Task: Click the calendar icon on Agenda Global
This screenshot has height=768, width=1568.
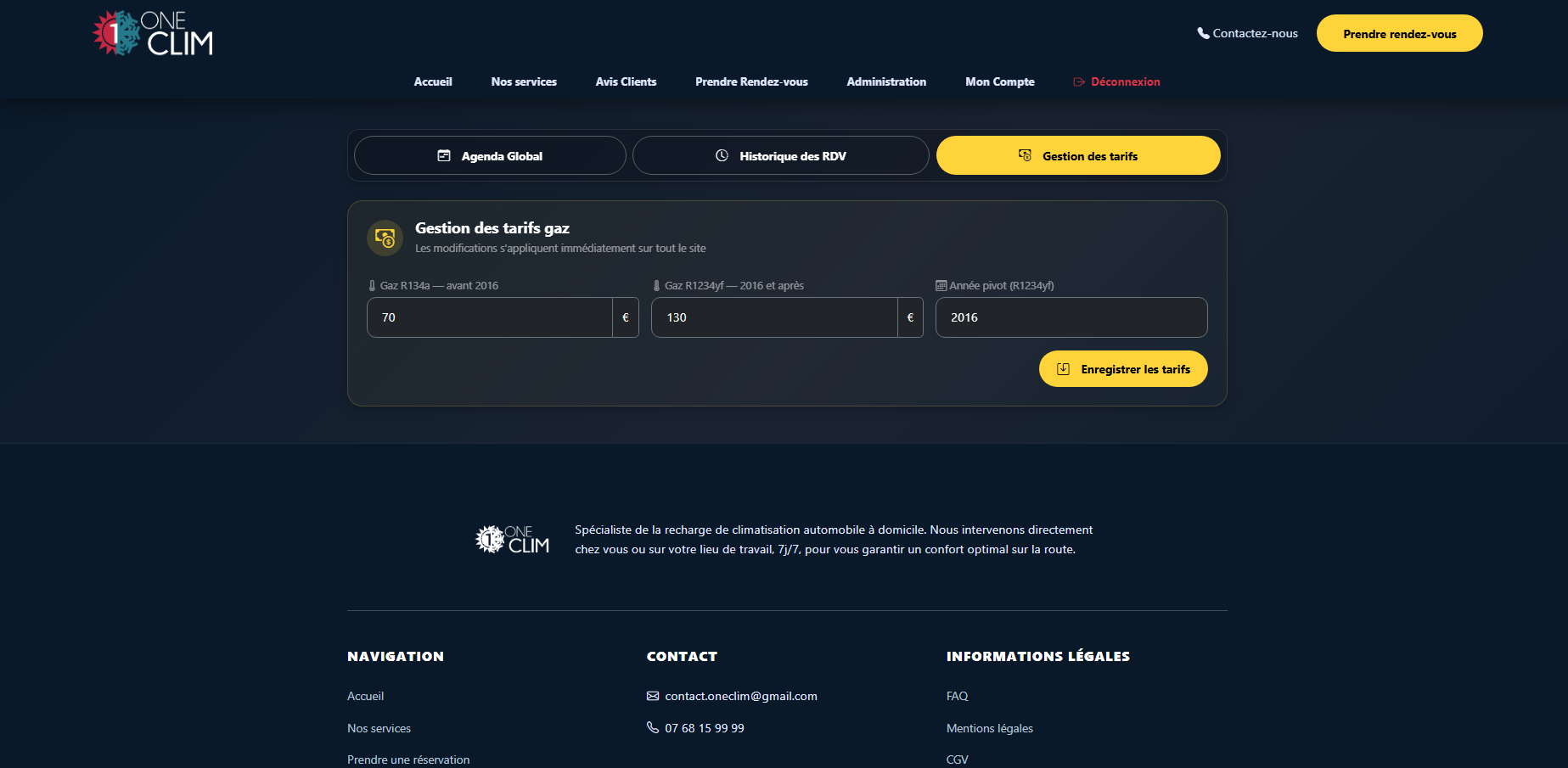Action: (444, 155)
